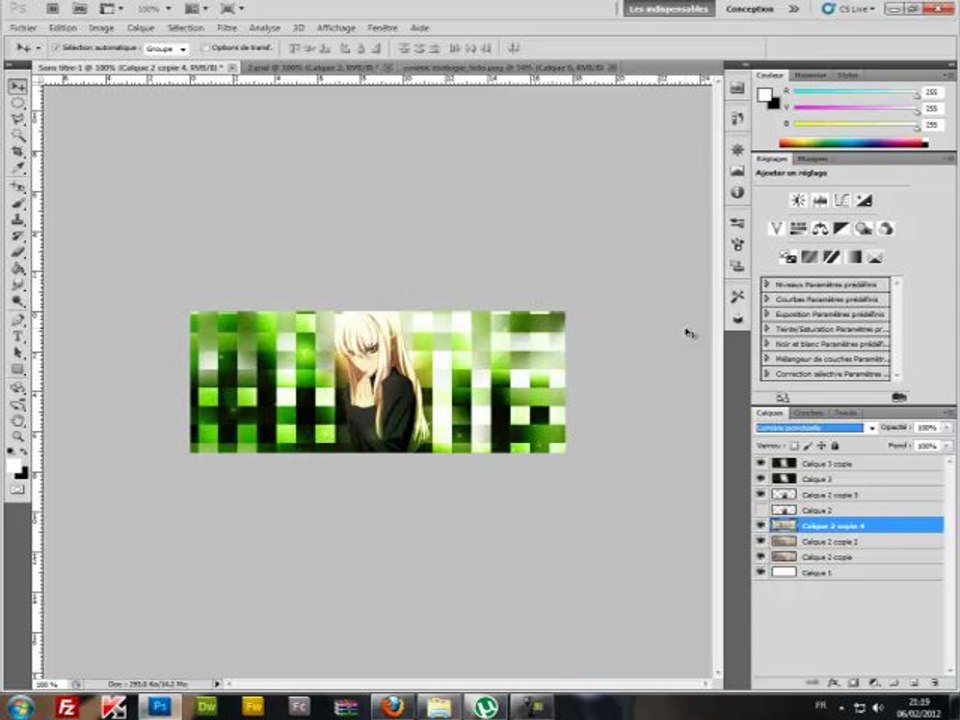Add a Brightness/Contrast adjustment (sun icon)
The image size is (960, 720).
pos(798,200)
